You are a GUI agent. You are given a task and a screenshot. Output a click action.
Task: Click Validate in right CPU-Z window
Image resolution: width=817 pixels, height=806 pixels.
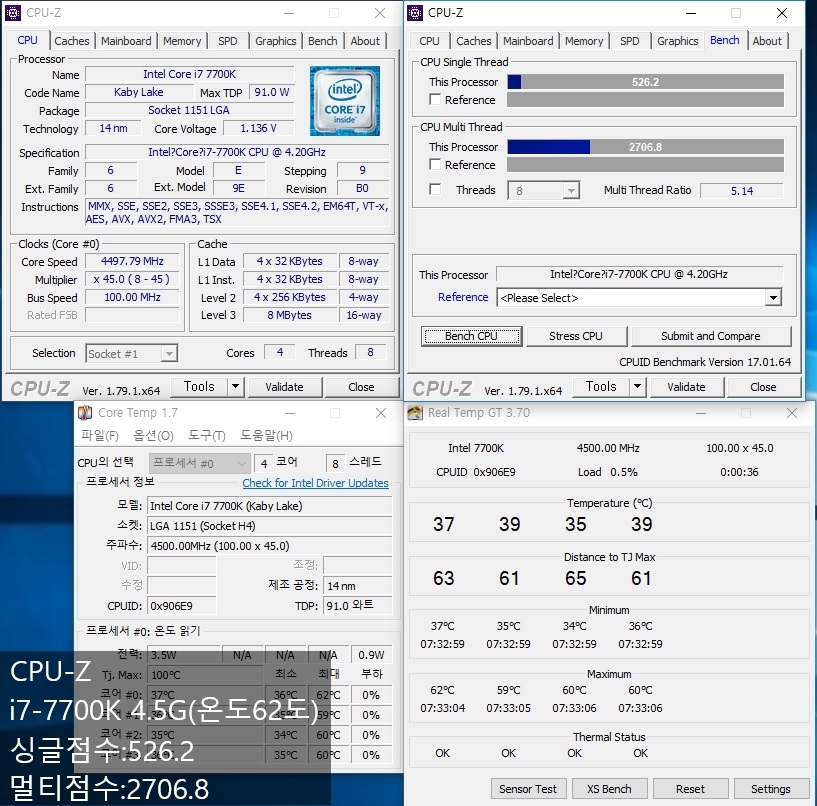click(x=686, y=387)
